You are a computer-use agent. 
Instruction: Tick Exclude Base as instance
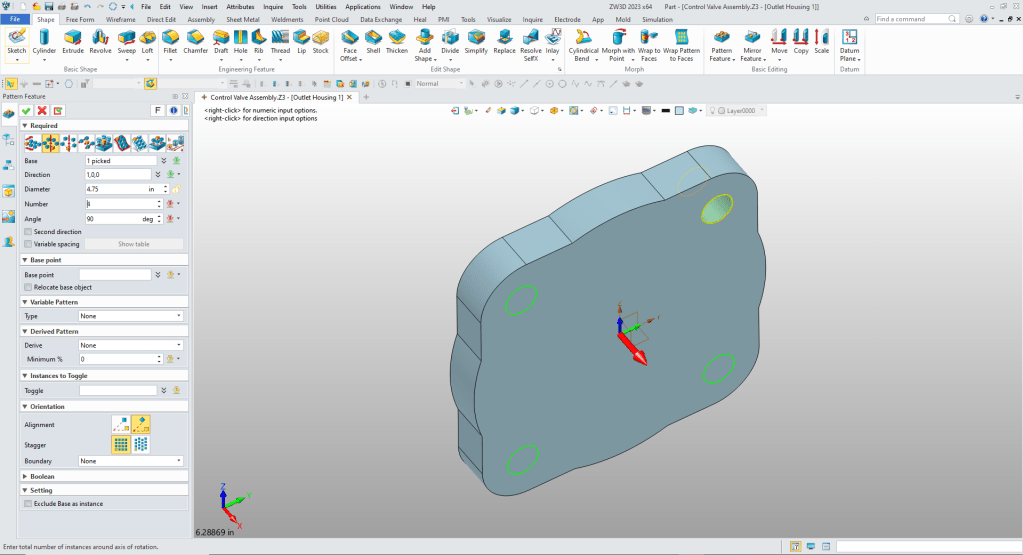pos(27,504)
